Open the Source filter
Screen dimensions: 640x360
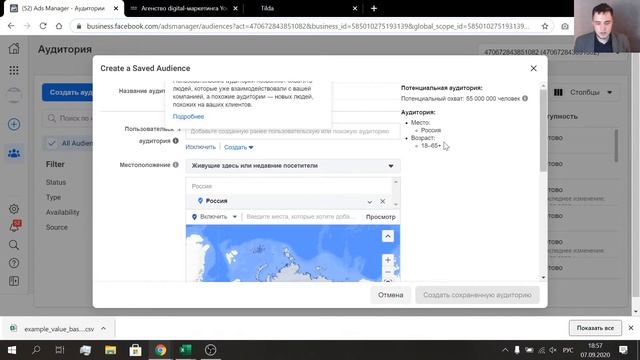57,227
